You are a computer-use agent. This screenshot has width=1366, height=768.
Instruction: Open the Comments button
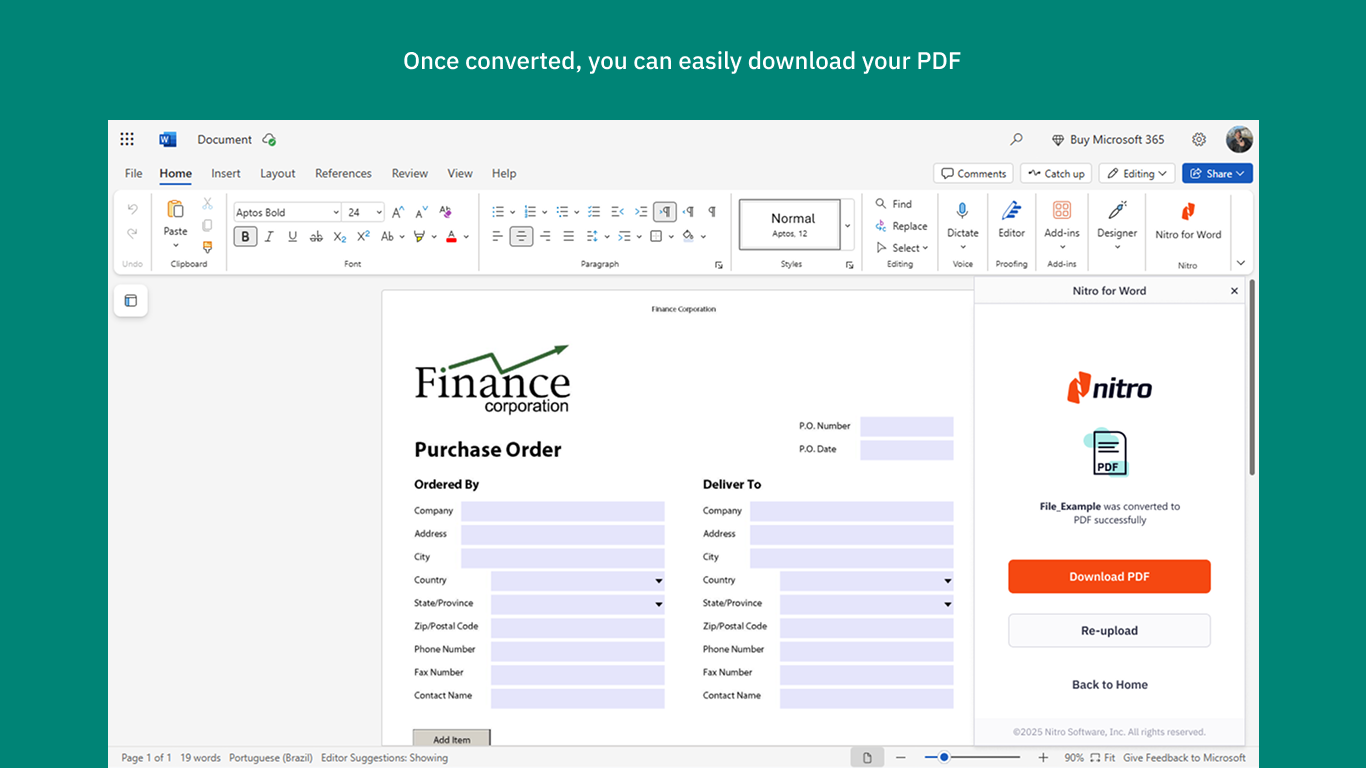pos(973,173)
